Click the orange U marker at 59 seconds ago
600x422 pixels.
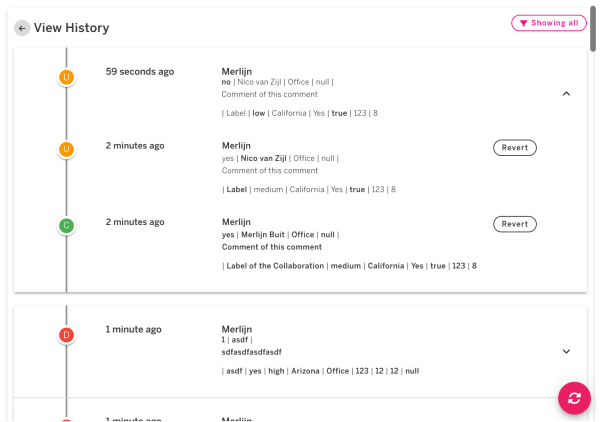tap(66, 77)
